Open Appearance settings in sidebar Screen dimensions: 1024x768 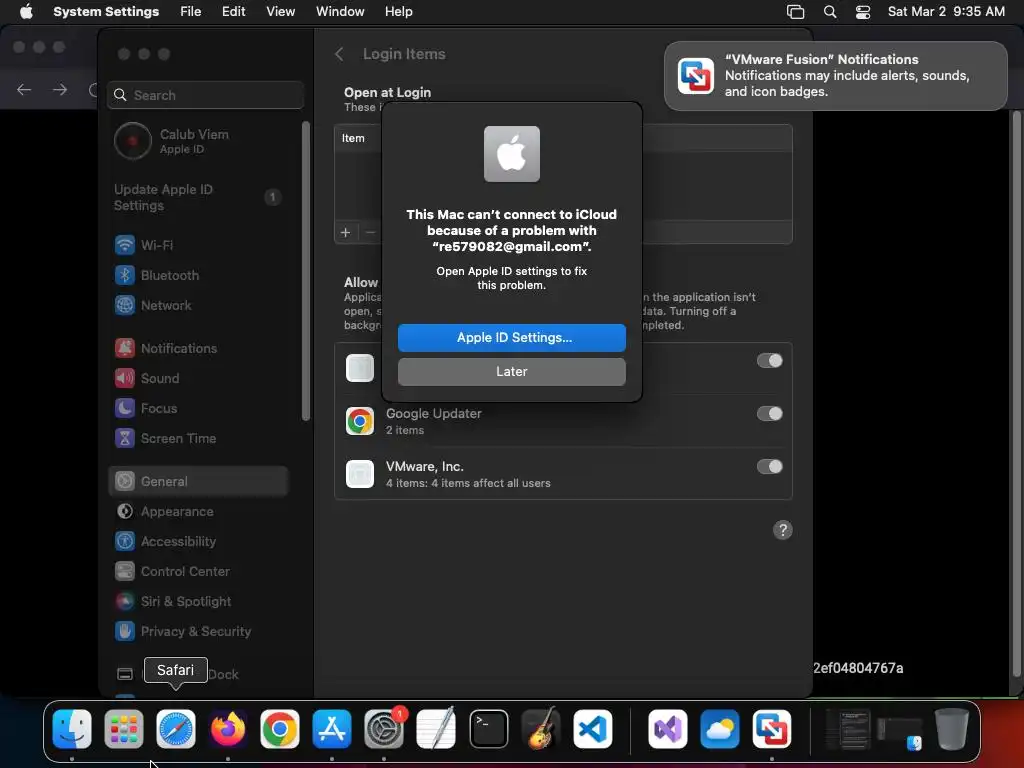click(x=199, y=511)
